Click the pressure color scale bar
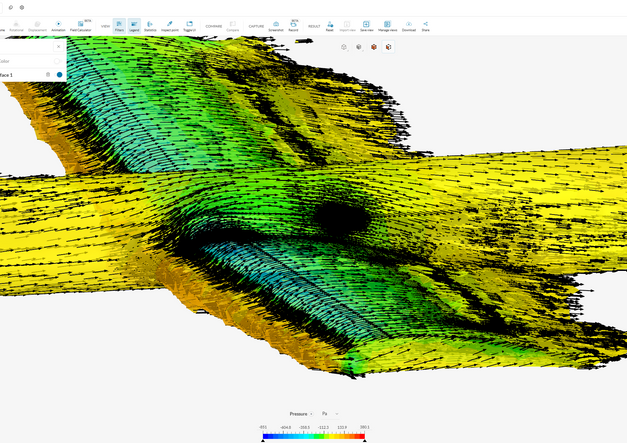This screenshot has width=627, height=443. (x=314, y=436)
